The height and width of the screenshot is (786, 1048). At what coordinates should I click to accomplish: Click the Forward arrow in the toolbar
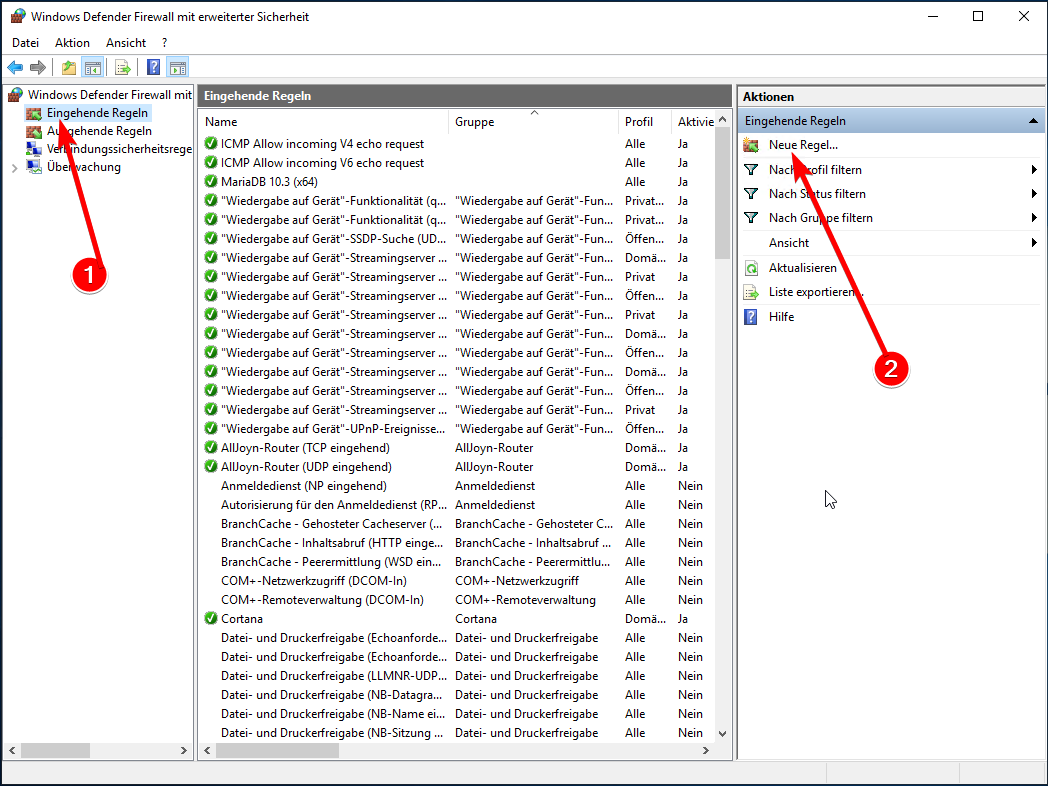[x=38, y=67]
